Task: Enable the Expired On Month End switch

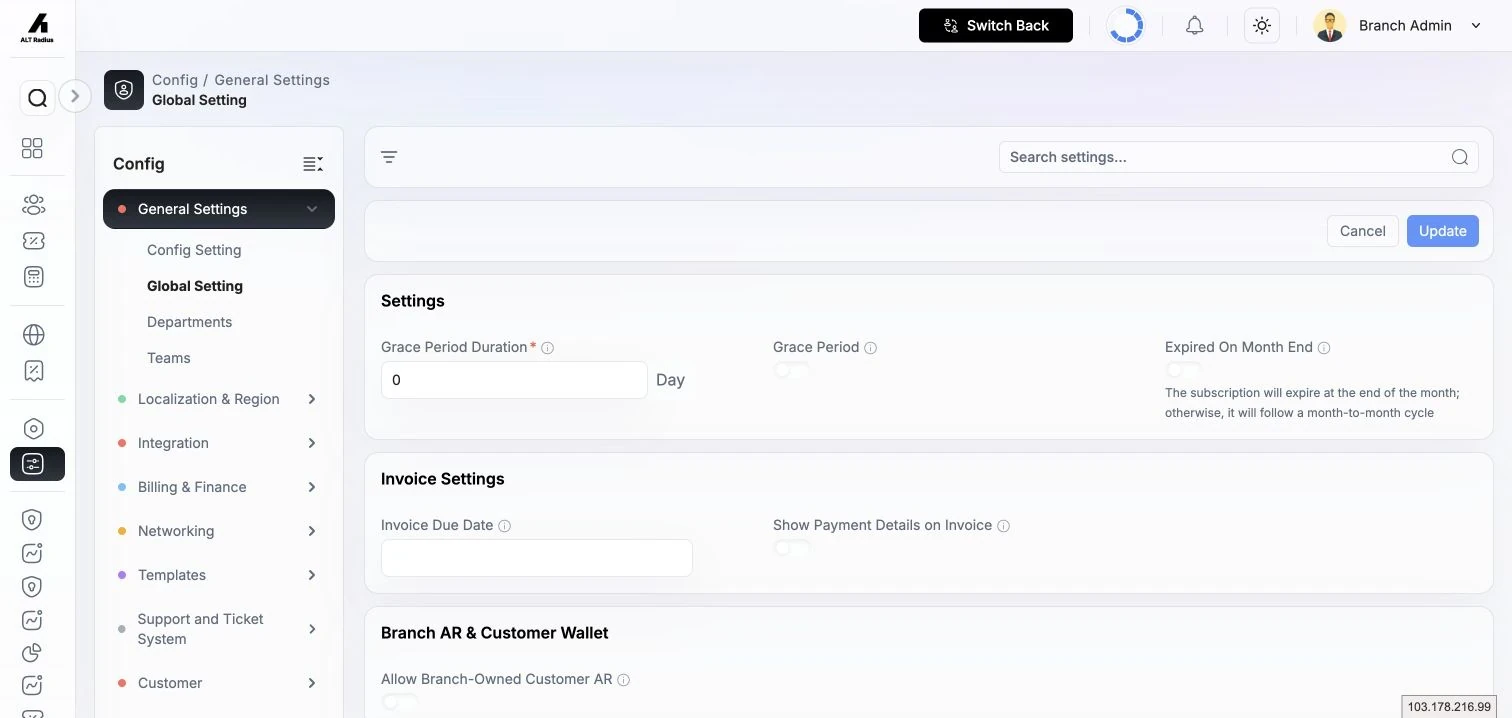Action: (x=1183, y=371)
